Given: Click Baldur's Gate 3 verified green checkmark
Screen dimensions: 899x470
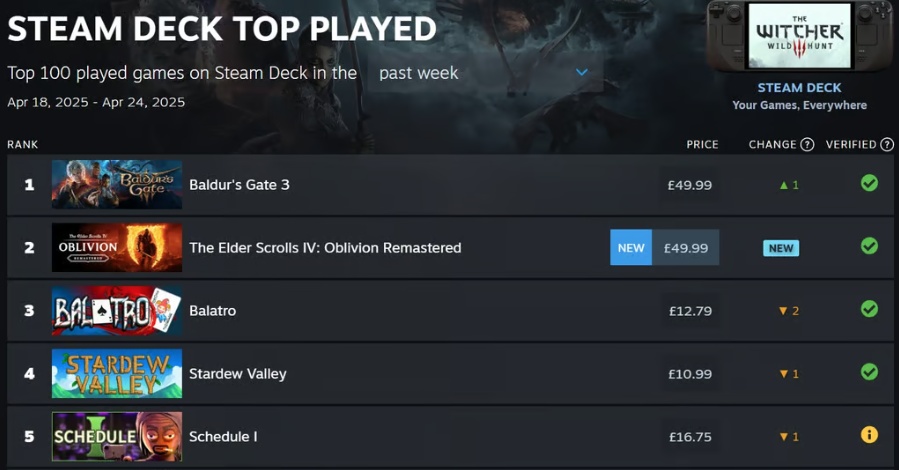Looking at the screenshot, I should click(869, 183).
